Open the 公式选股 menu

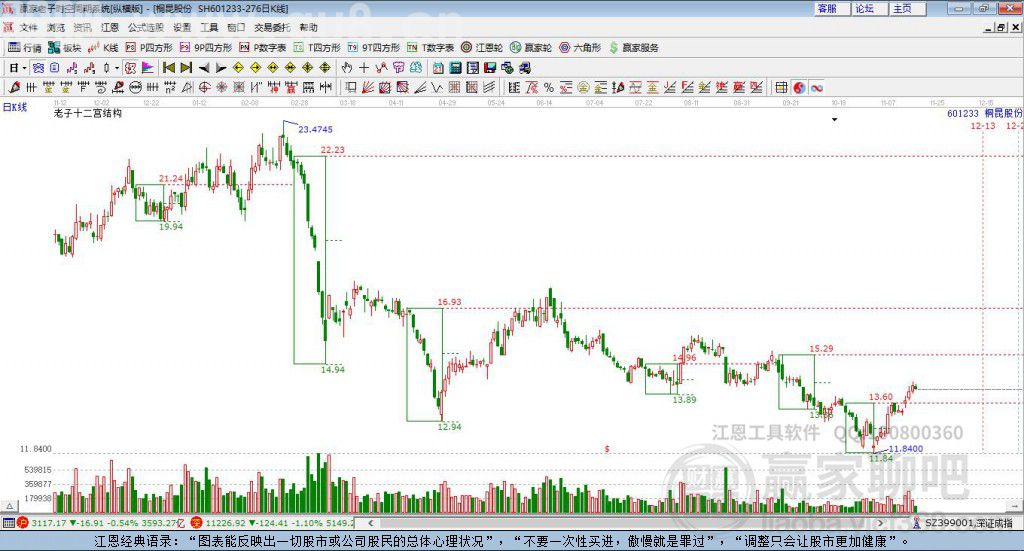coord(146,27)
